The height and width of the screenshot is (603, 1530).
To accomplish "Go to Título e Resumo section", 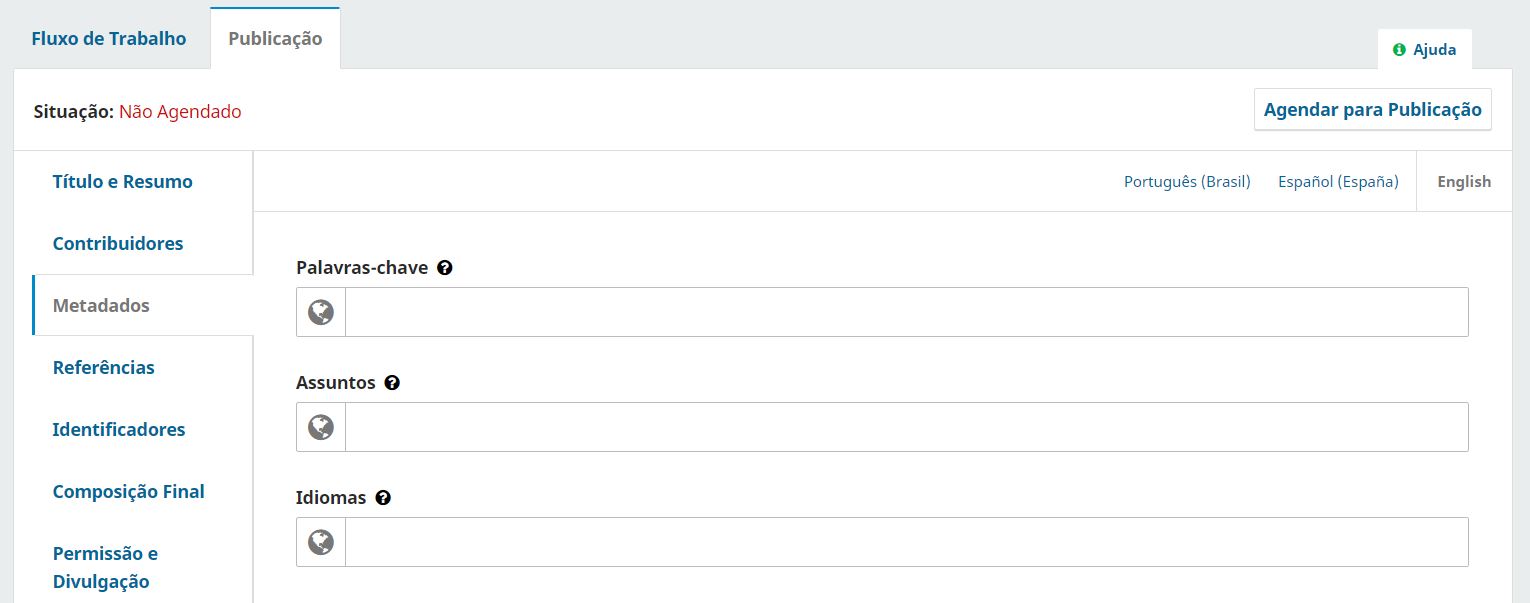I will point(123,182).
